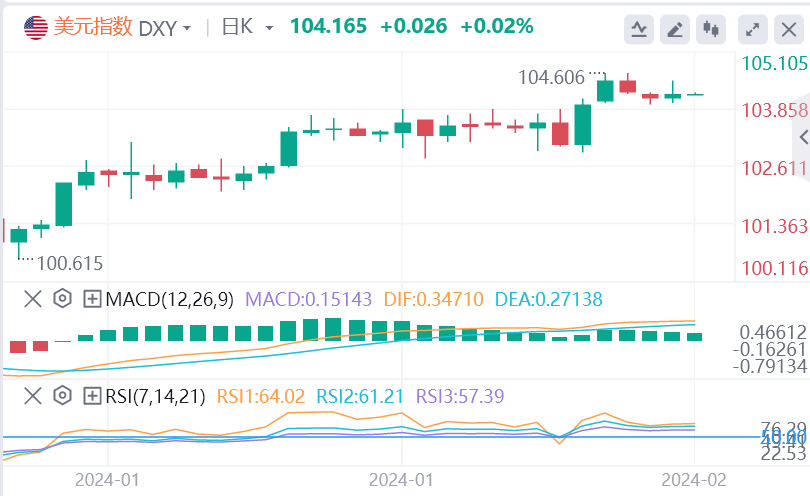Click the 105.105 price axis label

point(774,64)
